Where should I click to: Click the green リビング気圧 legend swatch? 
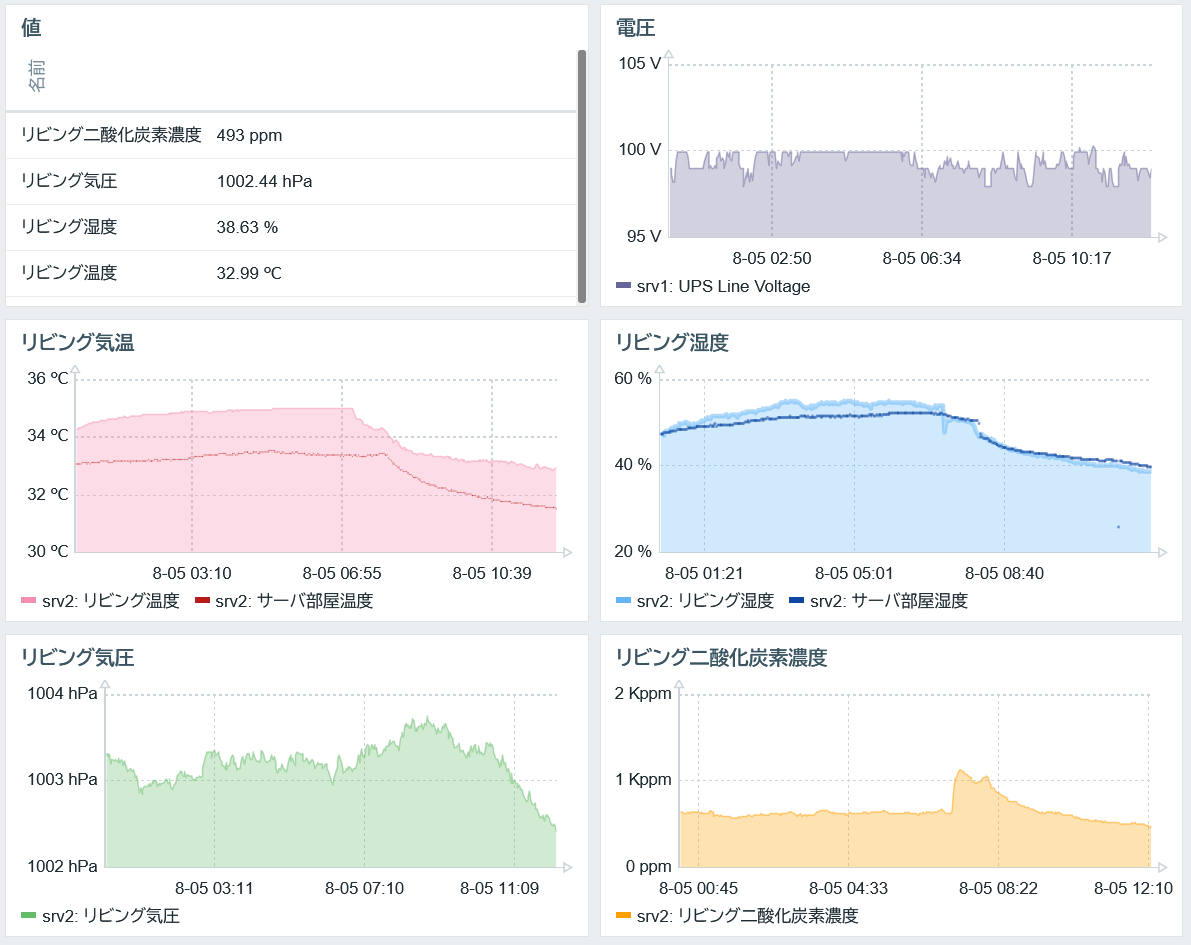29,915
